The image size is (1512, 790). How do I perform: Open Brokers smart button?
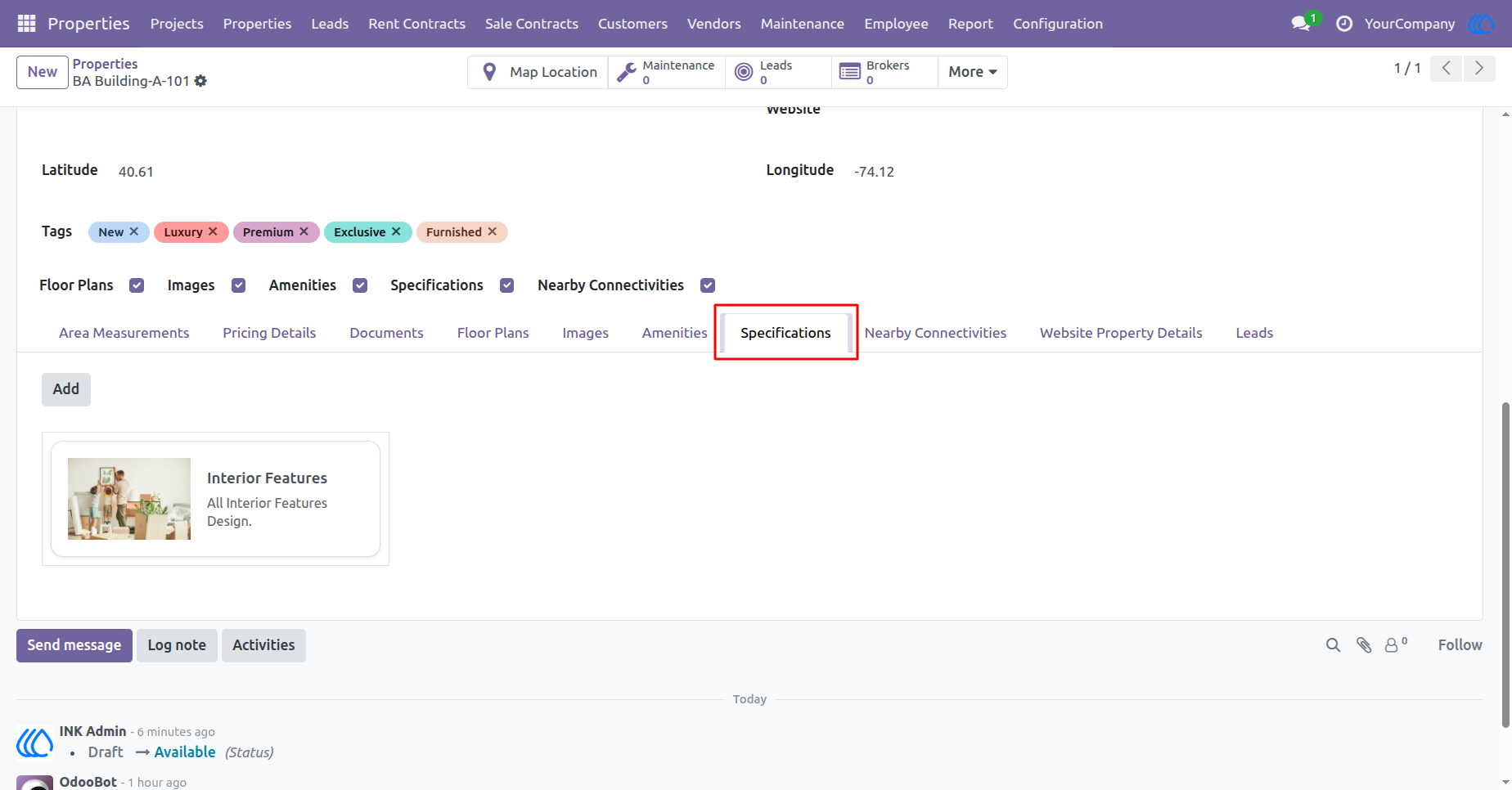[884, 72]
